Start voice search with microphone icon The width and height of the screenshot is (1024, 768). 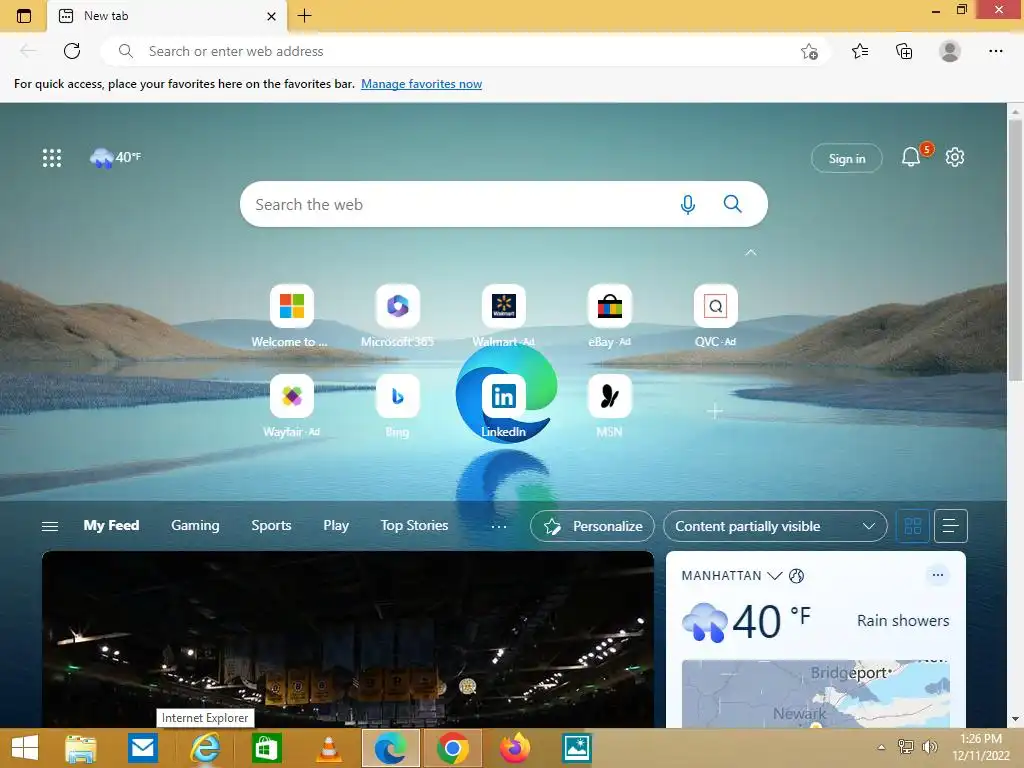(x=688, y=204)
